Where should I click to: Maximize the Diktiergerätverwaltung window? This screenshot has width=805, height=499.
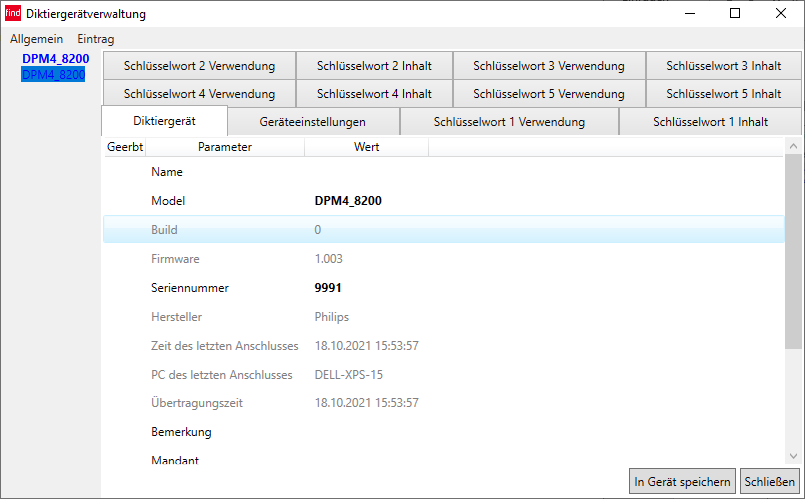tap(735, 13)
